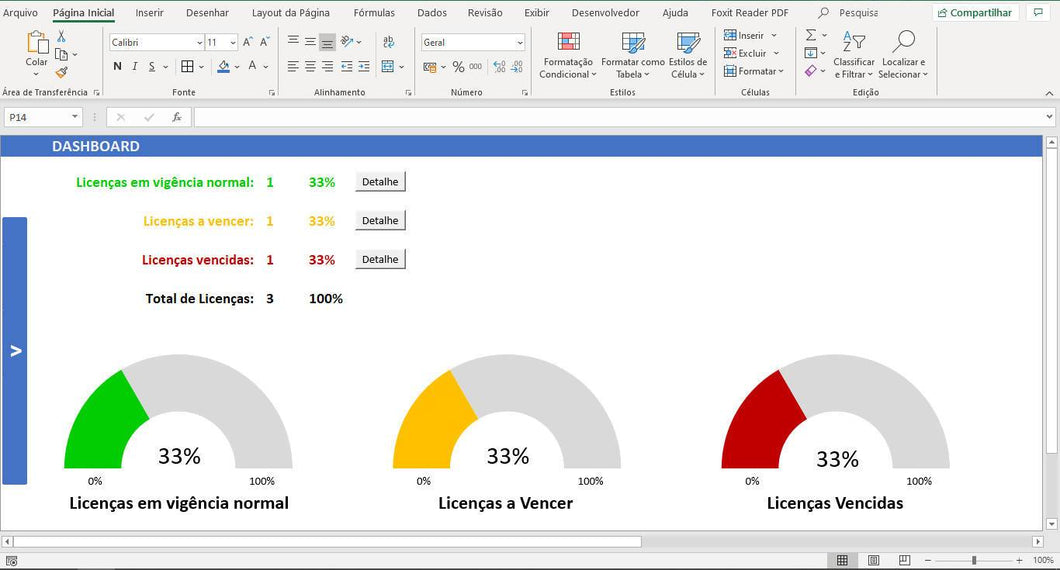The height and width of the screenshot is (570, 1060).
Task: Click Detalhe for Licenças vencidas
Action: tap(380, 259)
